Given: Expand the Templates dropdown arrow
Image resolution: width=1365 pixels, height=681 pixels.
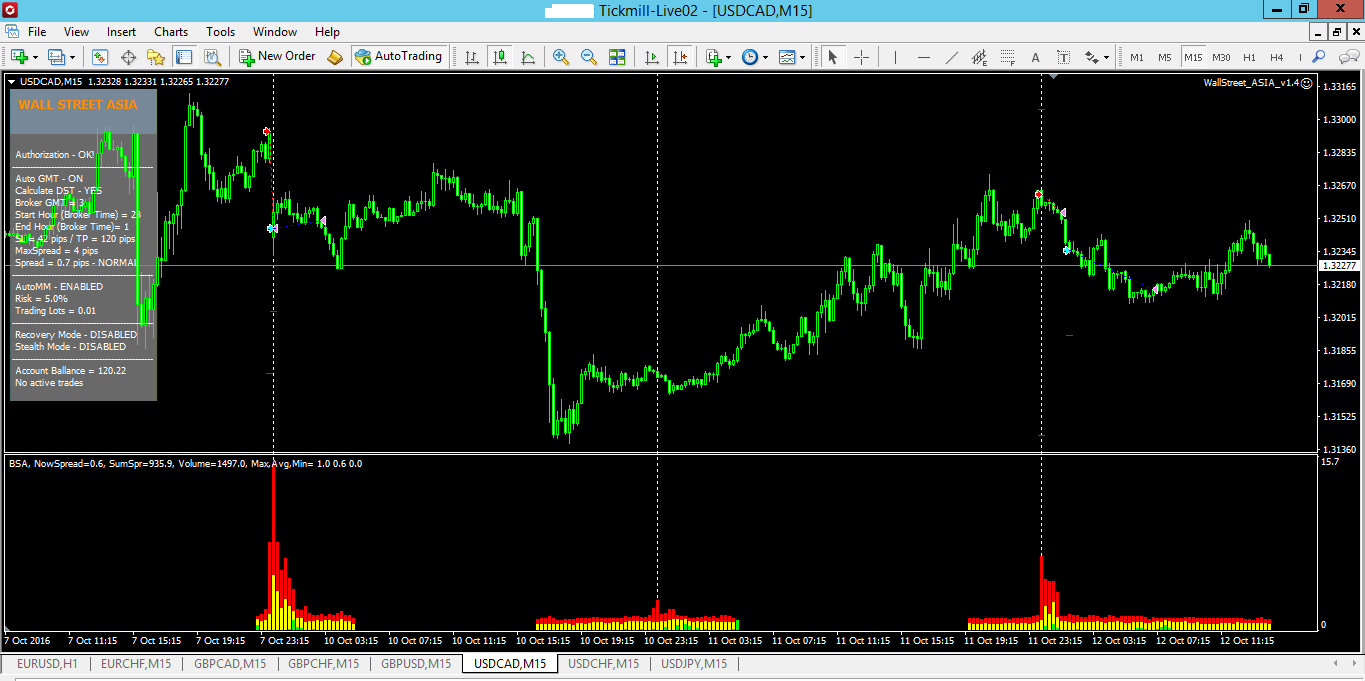Looking at the screenshot, I should (803, 57).
